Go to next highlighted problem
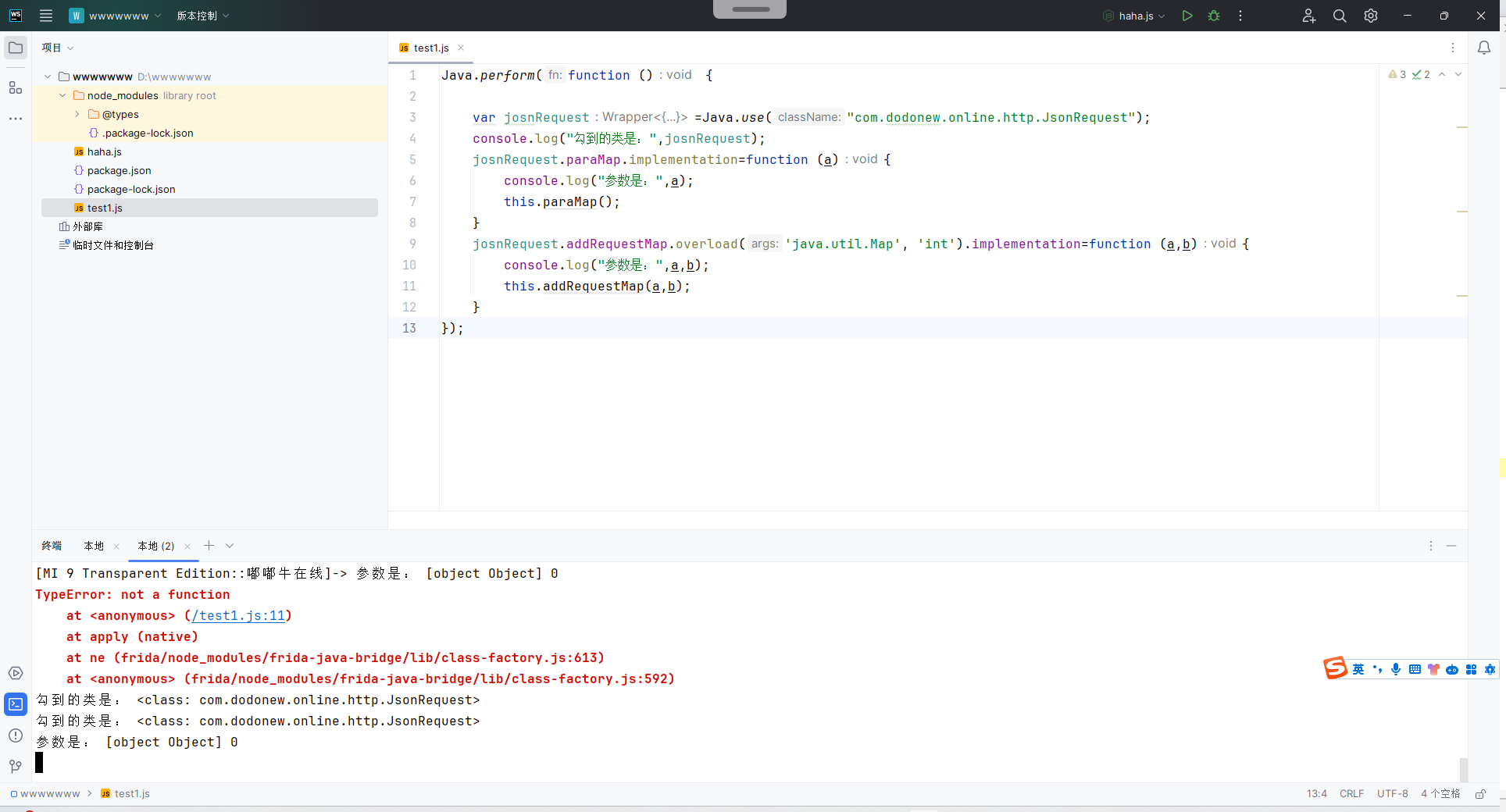 pyautogui.click(x=1458, y=74)
